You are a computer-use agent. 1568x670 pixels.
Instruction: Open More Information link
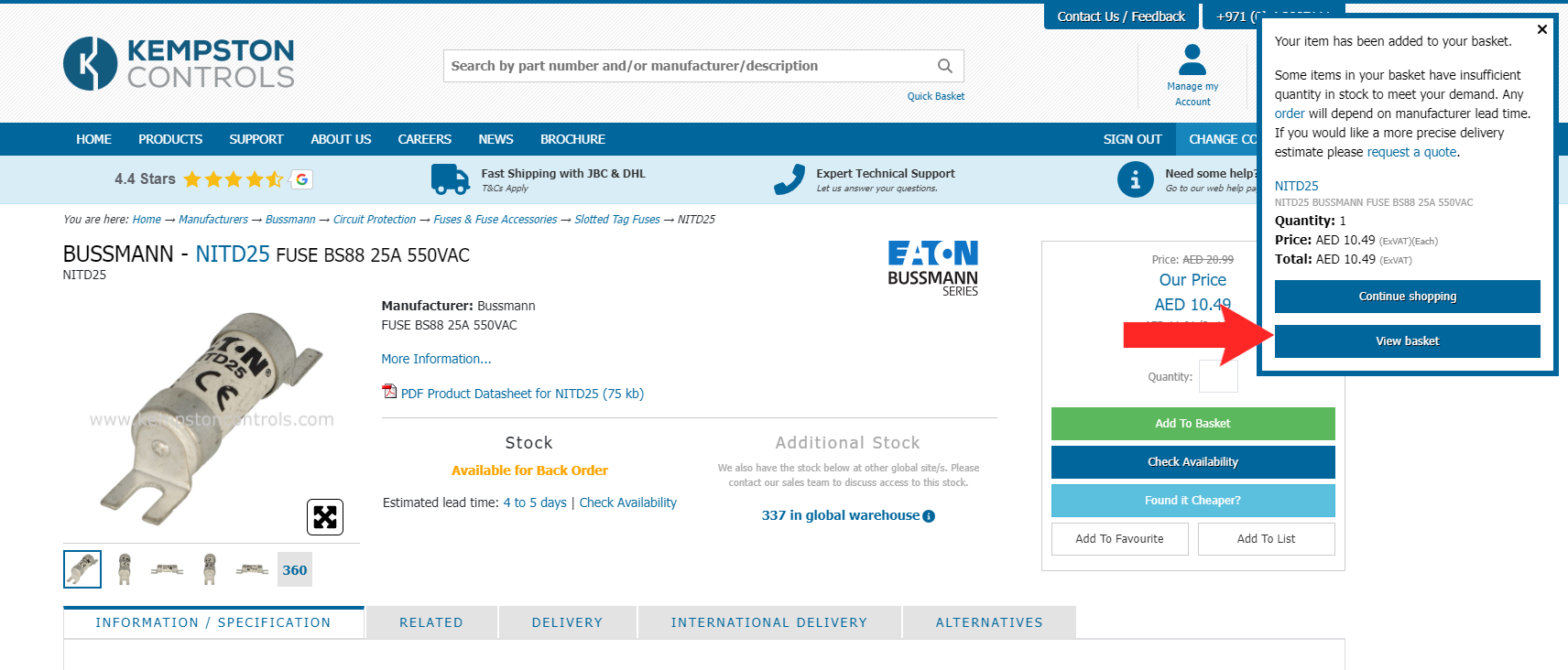tap(436, 359)
